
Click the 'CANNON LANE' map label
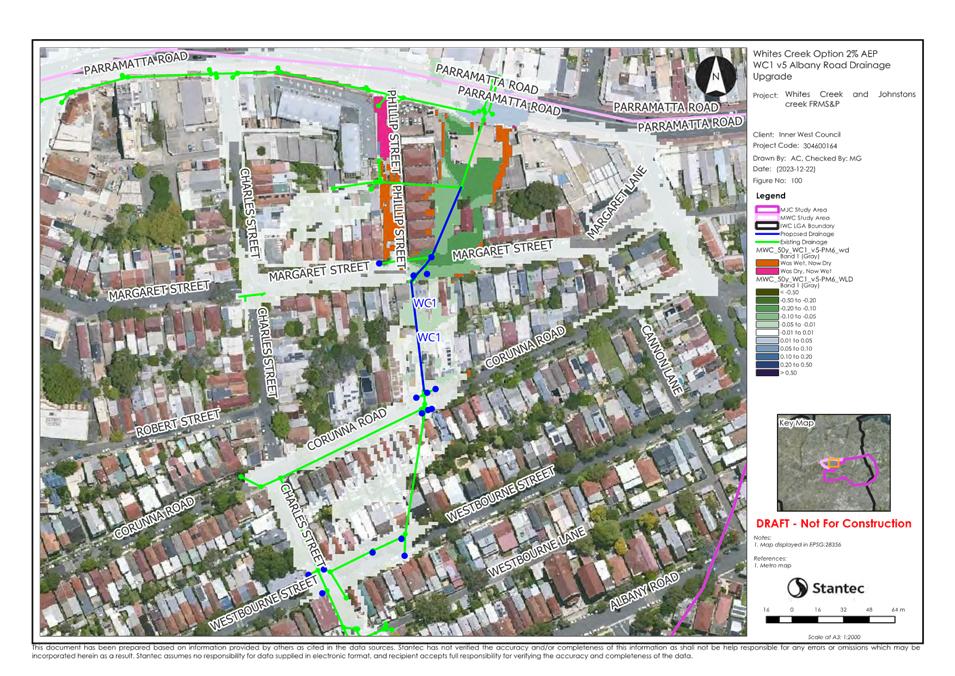pos(661,359)
